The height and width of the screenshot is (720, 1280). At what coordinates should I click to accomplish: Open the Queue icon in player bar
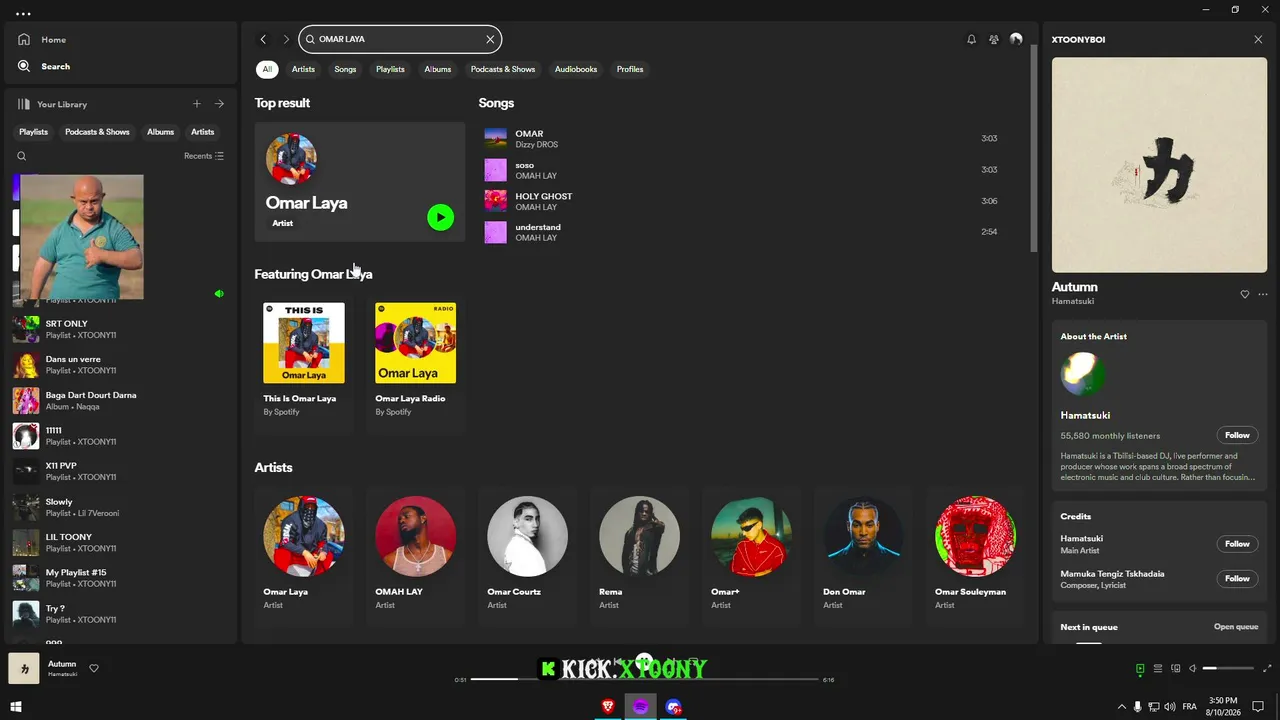(1158, 668)
